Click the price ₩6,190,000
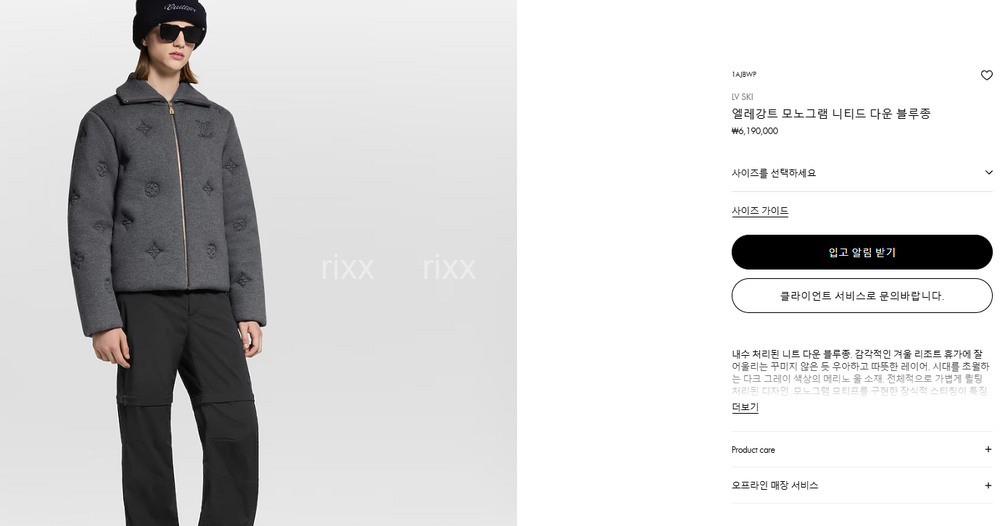This screenshot has height=526, width=1000. click(754, 131)
